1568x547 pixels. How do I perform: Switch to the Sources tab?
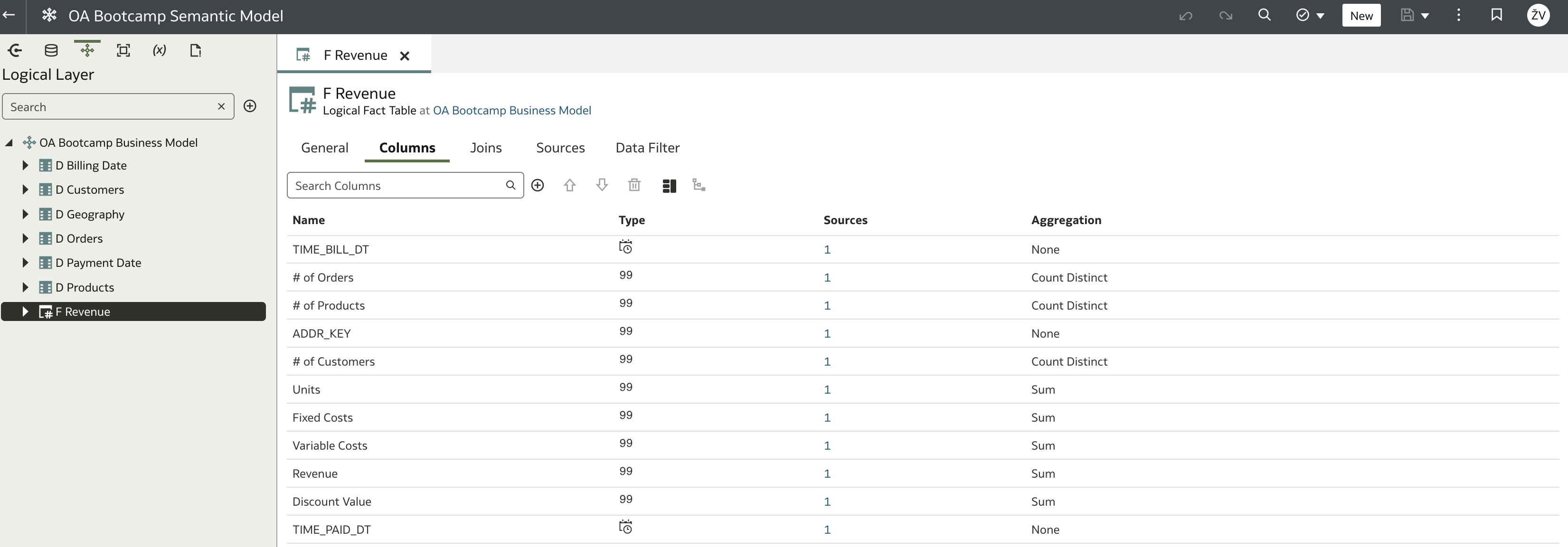pos(560,147)
